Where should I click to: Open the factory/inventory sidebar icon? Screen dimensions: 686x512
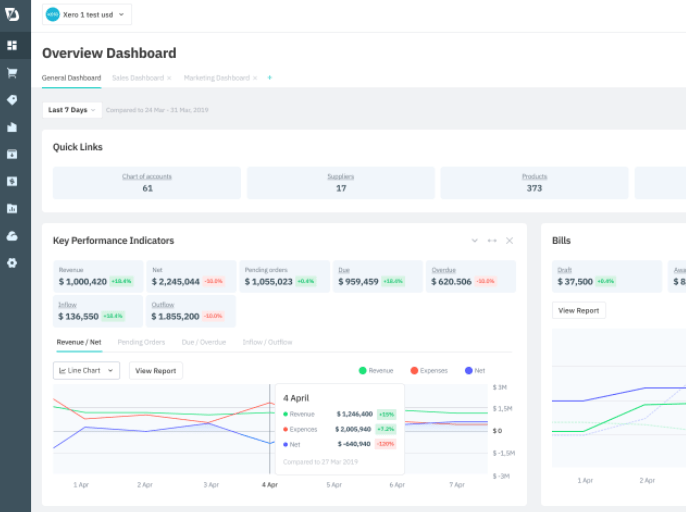[12, 127]
